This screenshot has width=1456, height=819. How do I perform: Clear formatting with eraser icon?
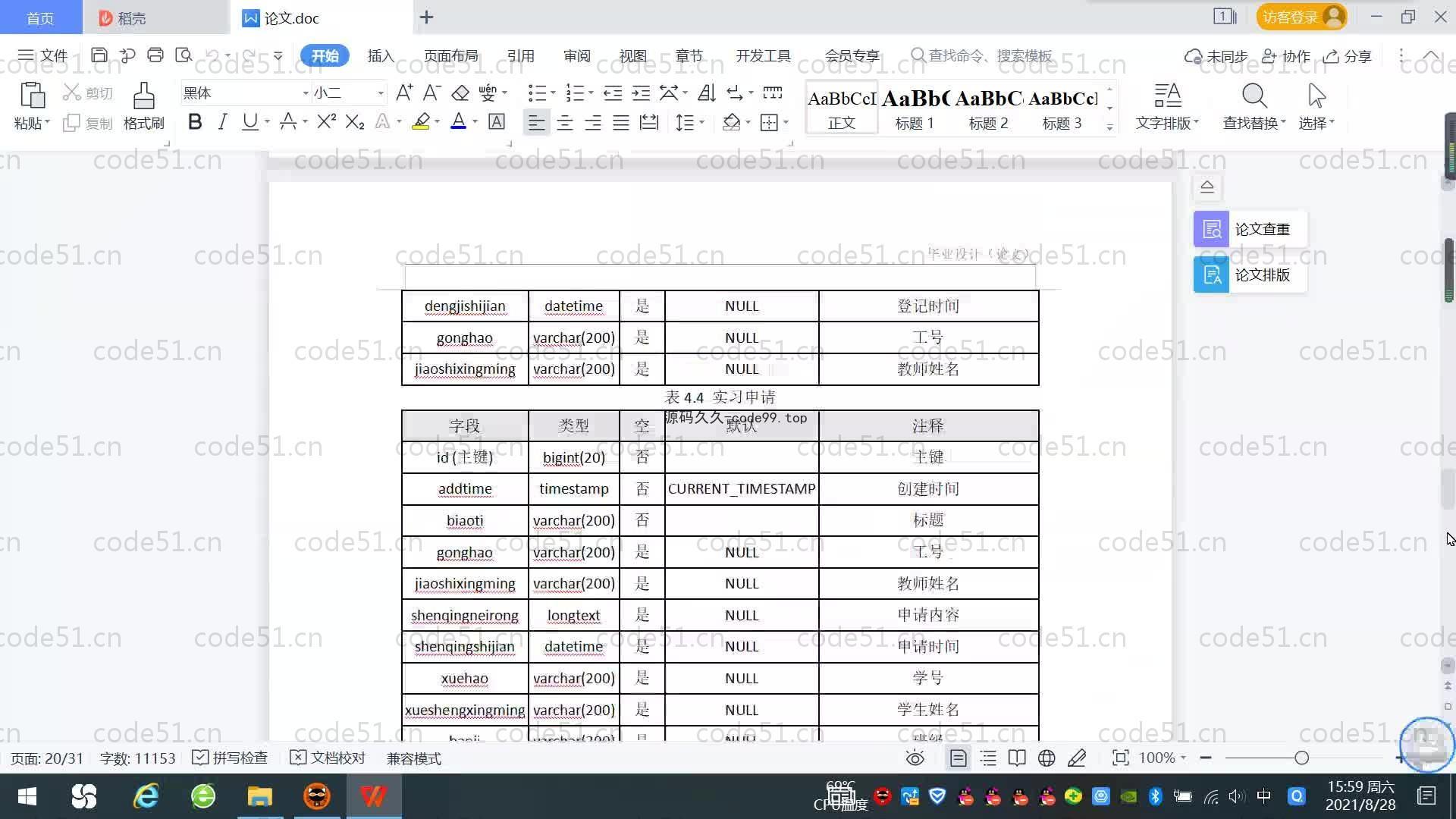tap(460, 93)
